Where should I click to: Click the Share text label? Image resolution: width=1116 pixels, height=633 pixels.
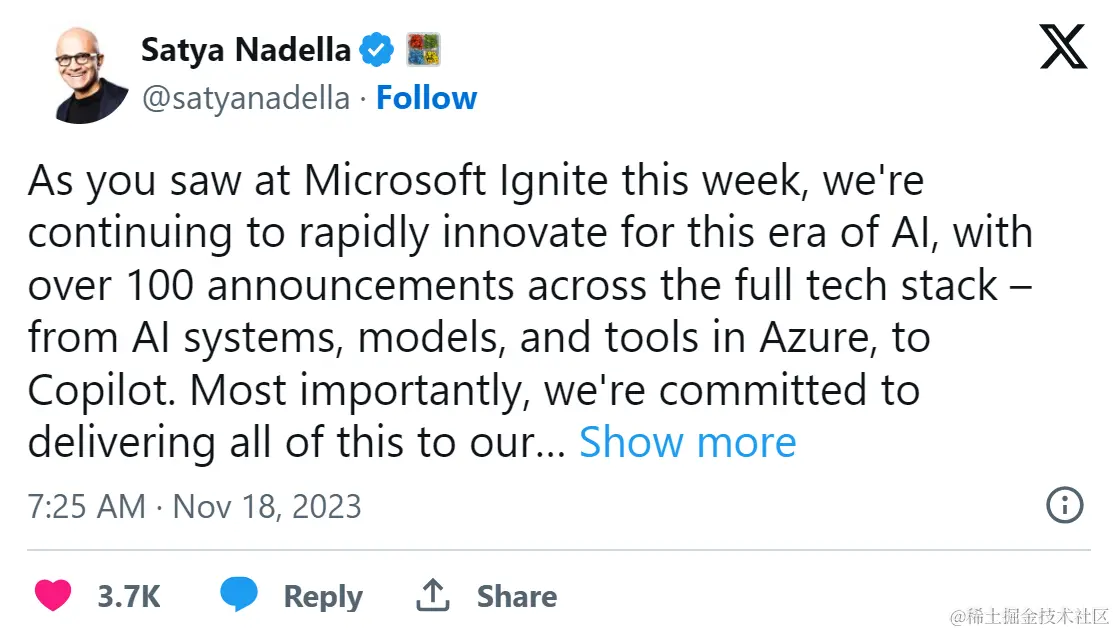(x=516, y=597)
